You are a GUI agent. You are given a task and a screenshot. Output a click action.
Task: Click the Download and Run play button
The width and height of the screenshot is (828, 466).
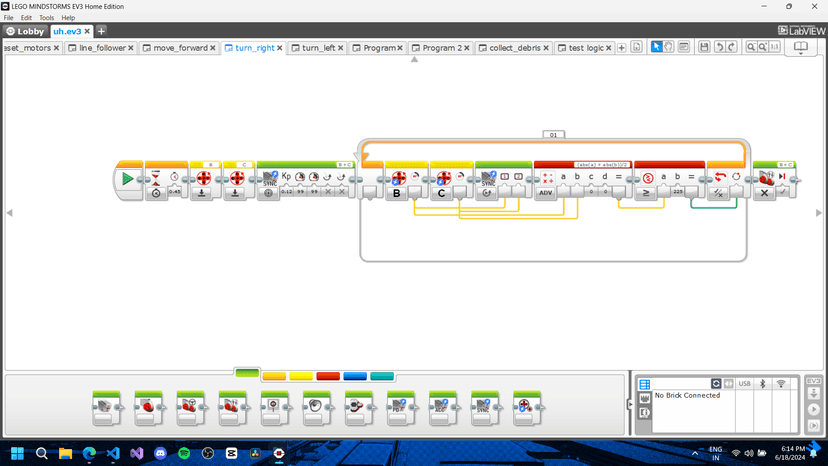pyautogui.click(x=813, y=409)
